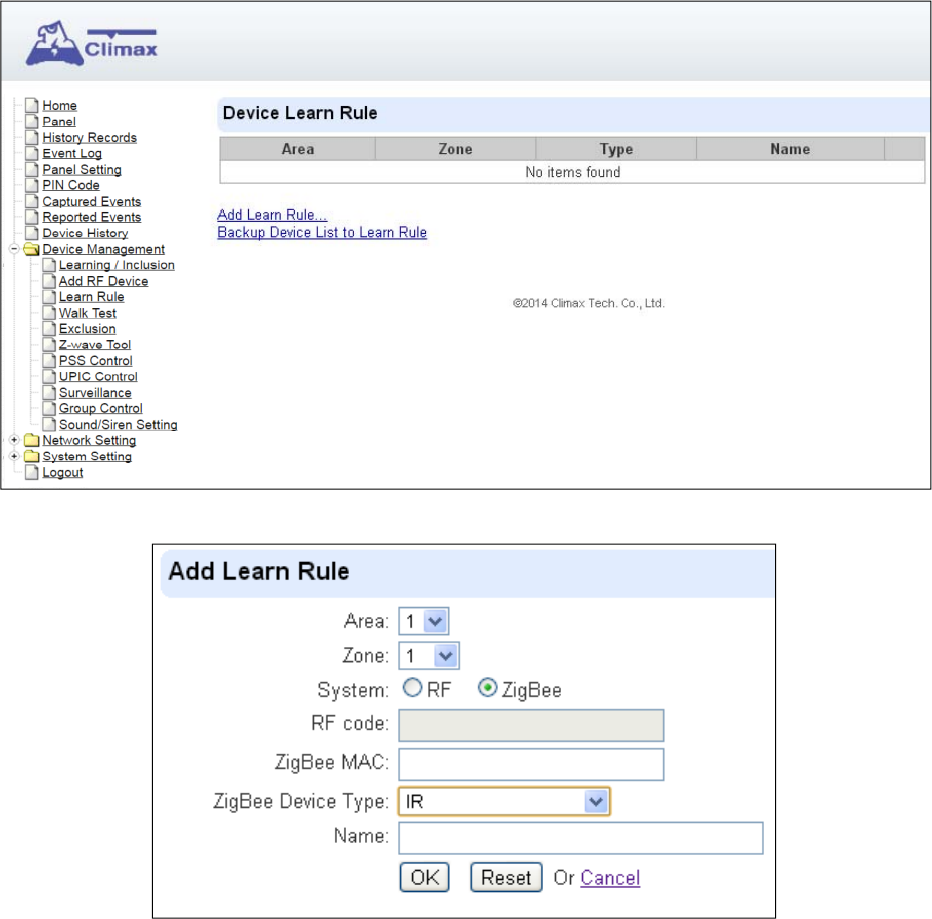The image size is (932, 919).
Task: Open the Z-wave Tool link
Action: point(95,345)
